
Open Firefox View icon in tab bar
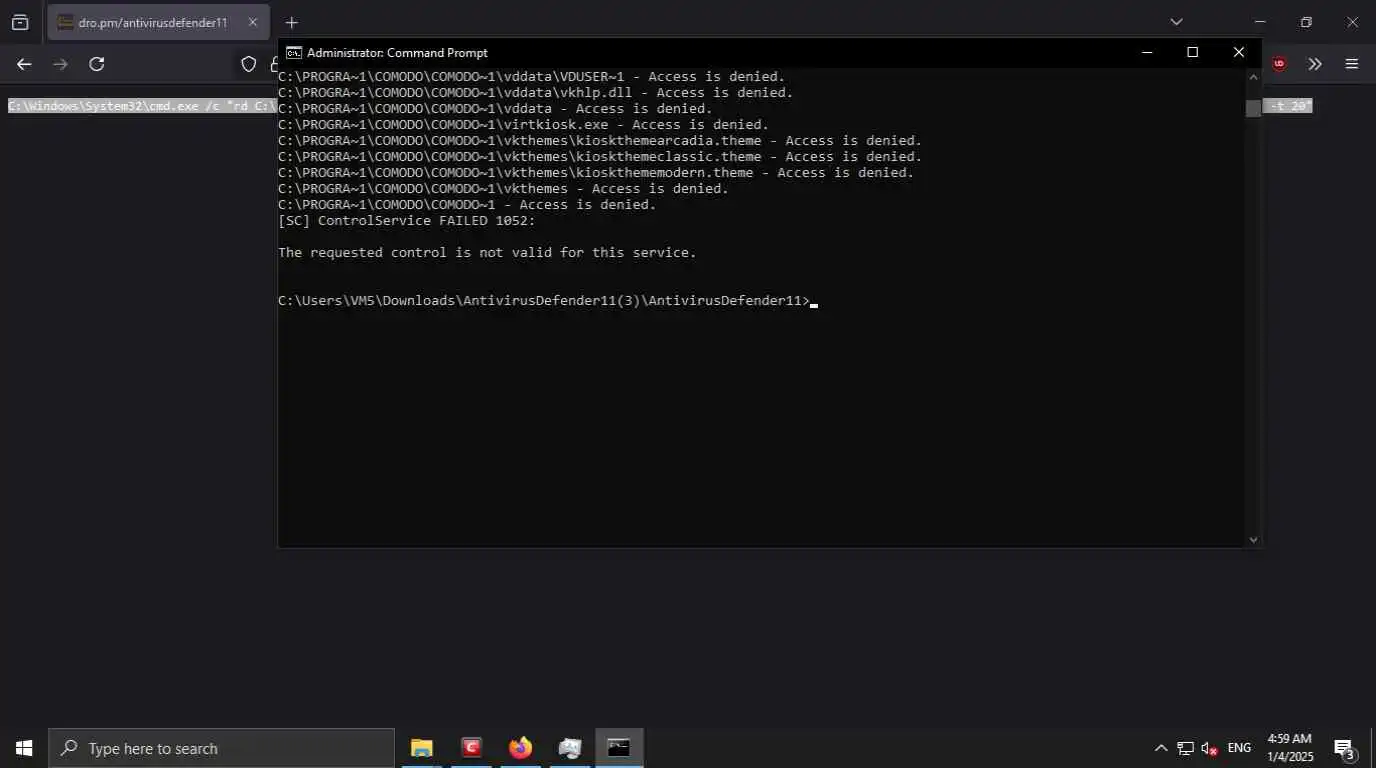point(20,22)
